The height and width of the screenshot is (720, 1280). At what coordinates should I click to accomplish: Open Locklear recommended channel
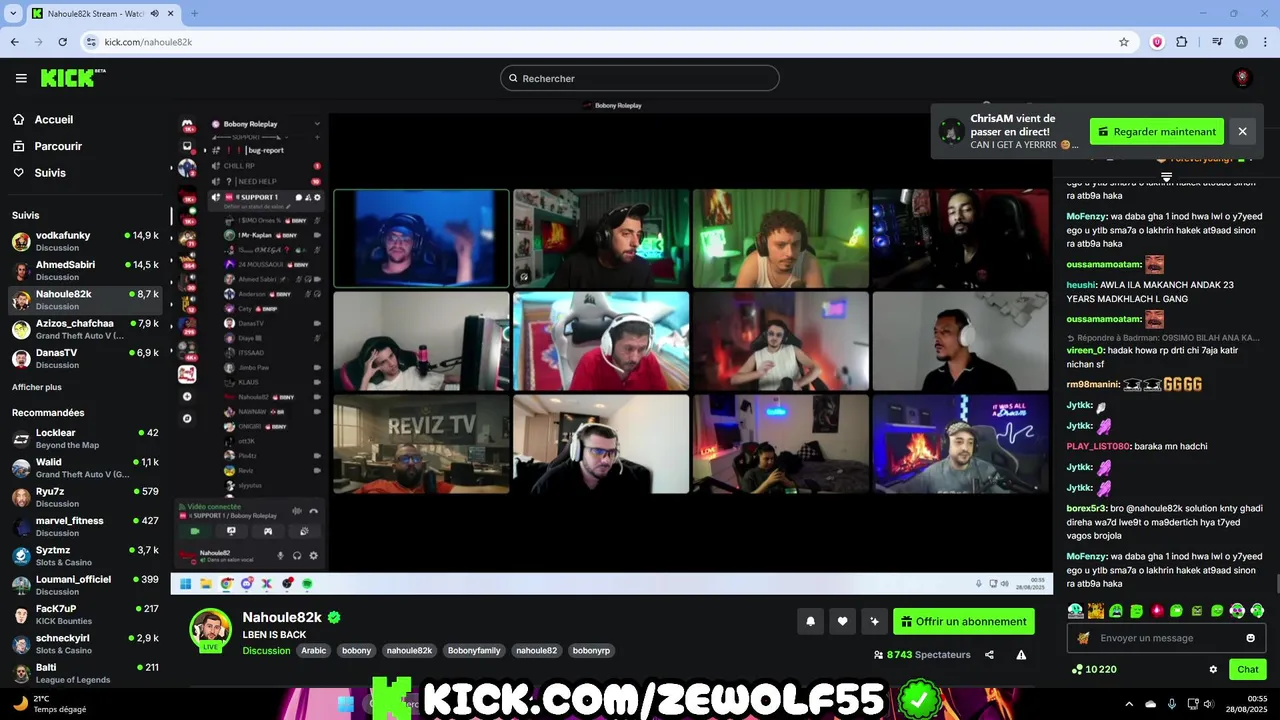[x=85, y=438]
